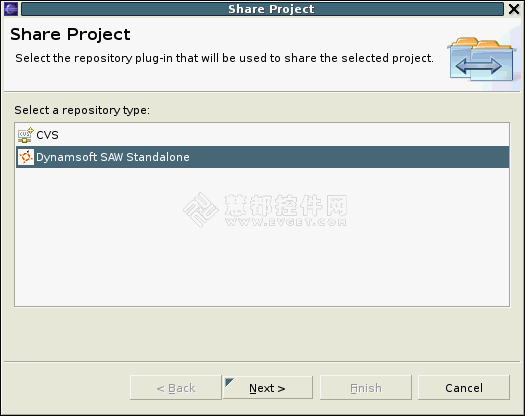Click the Eclipse window menu icon
Screen dimensions: 525x416
coord(11,9)
